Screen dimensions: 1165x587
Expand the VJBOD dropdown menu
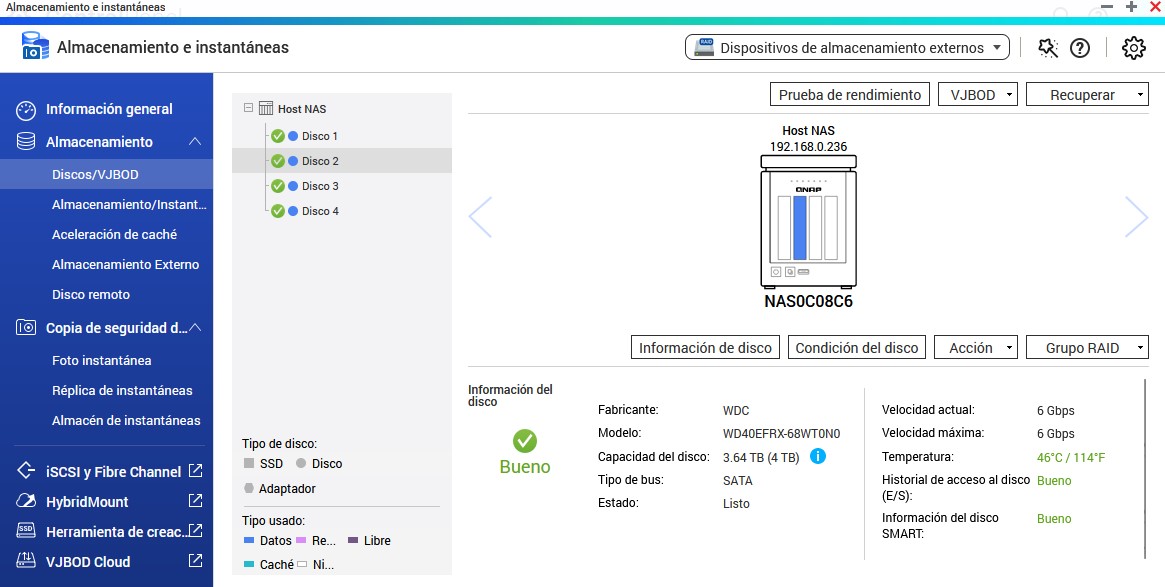pos(977,95)
